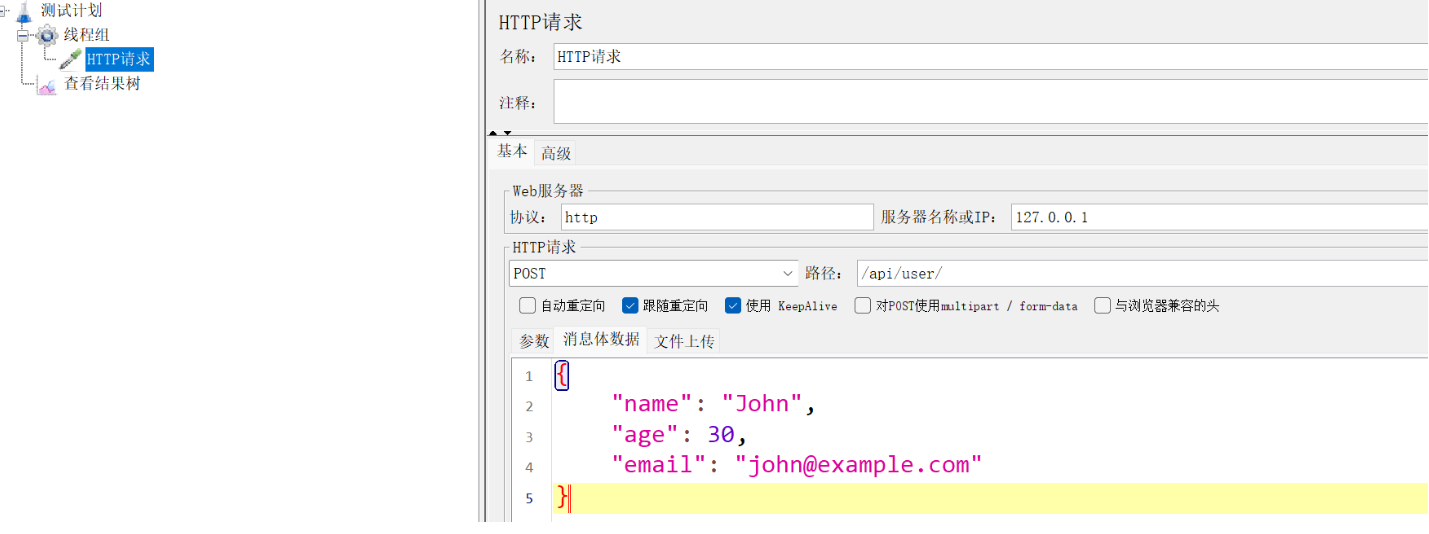This screenshot has width=1429, height=534.
Task: Switch to the 基本 tab
Action: [513, 151]
